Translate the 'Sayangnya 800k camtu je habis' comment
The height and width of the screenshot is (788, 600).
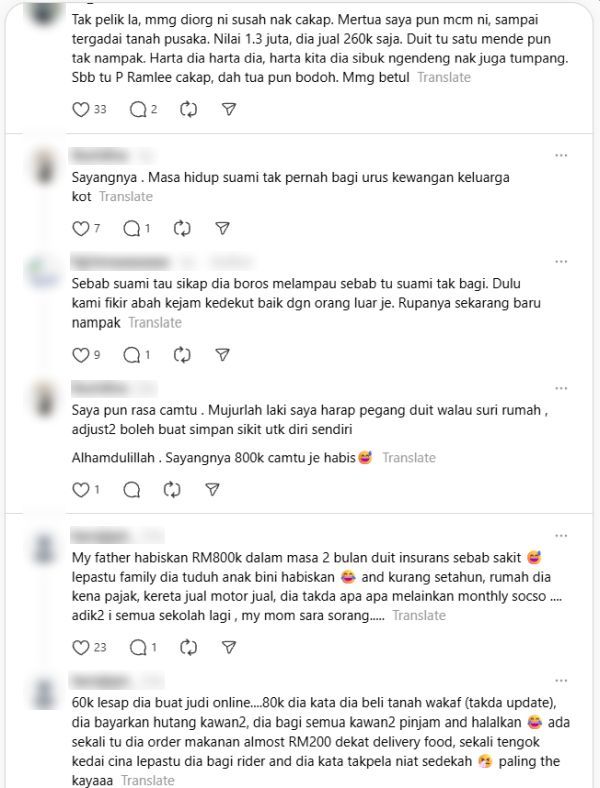pyautogui.click(x=409, y=458)
